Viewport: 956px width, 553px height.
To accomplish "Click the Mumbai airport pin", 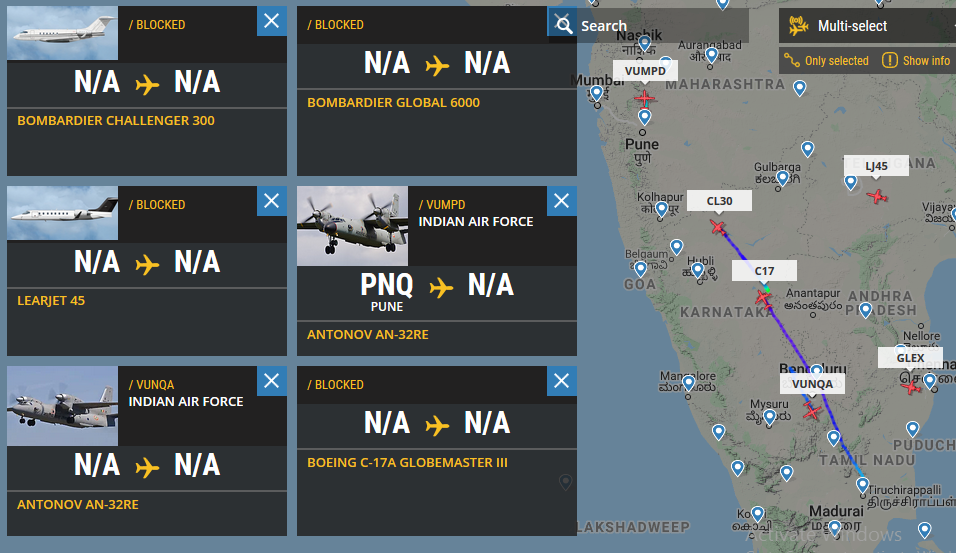I will [597, 93].
